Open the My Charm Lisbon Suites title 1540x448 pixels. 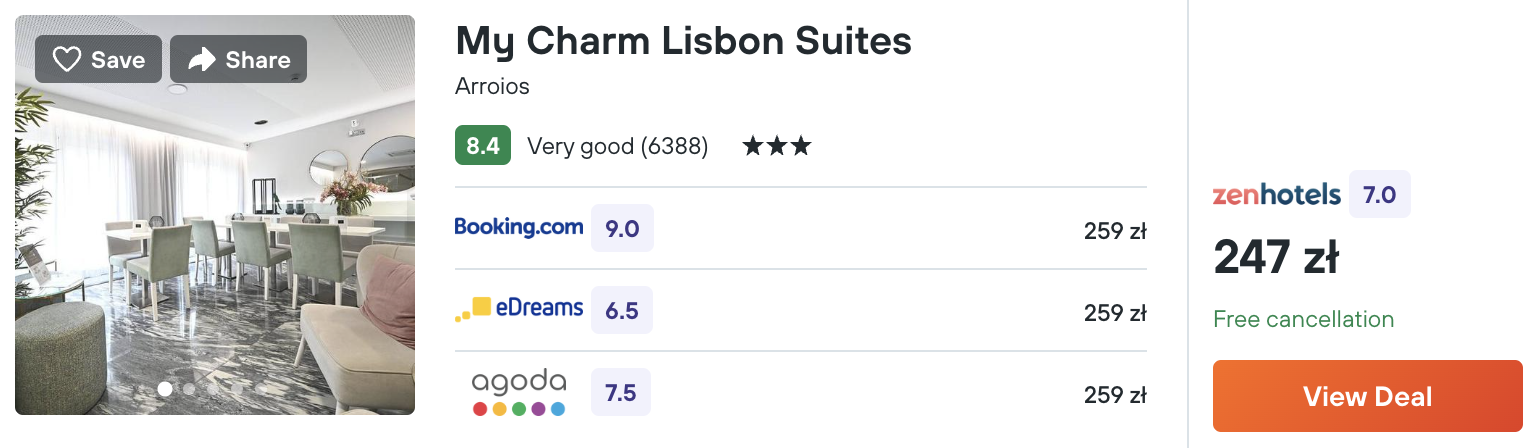(684, 40)
